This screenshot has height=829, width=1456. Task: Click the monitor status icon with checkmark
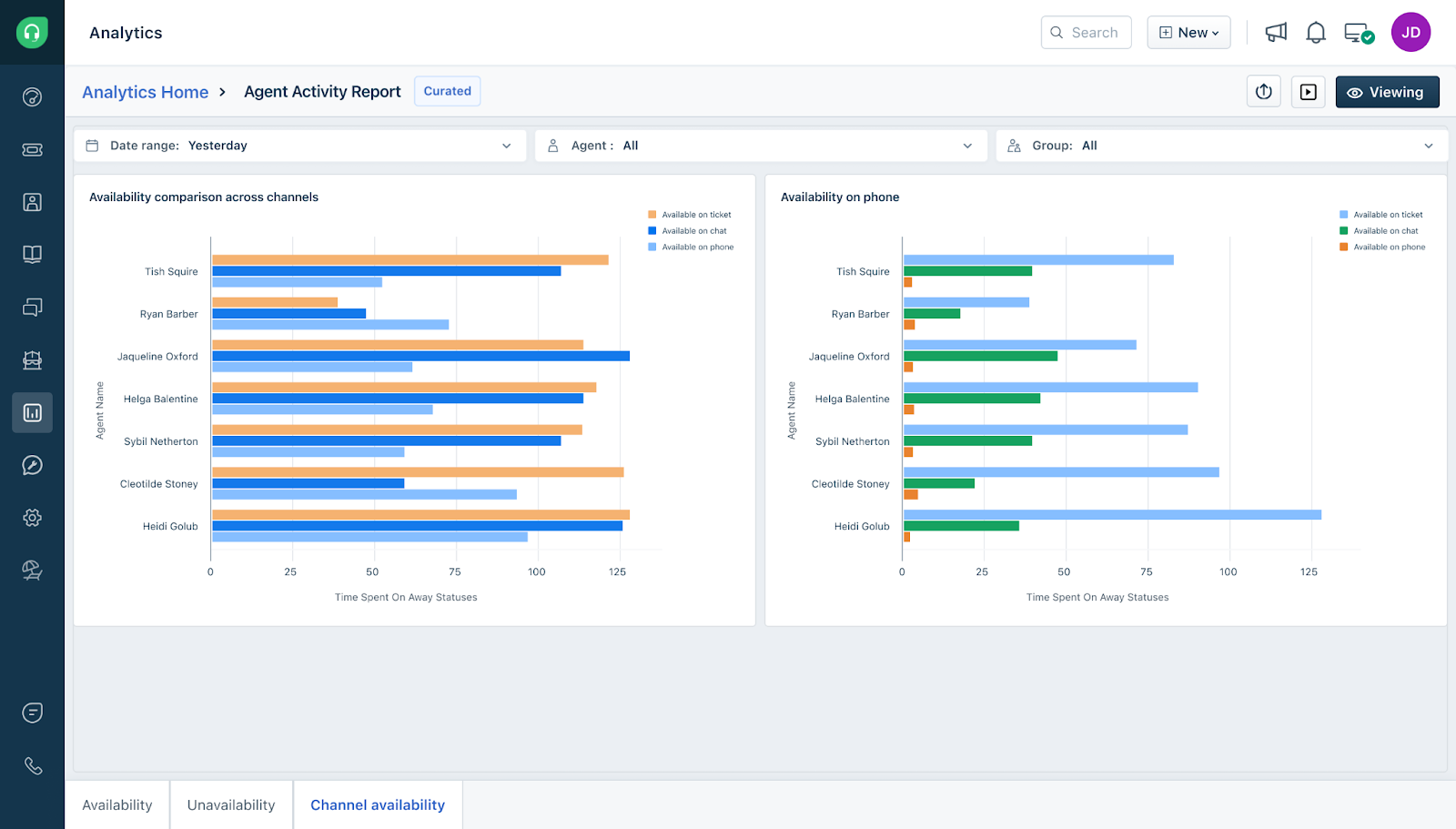[1359, 34]
